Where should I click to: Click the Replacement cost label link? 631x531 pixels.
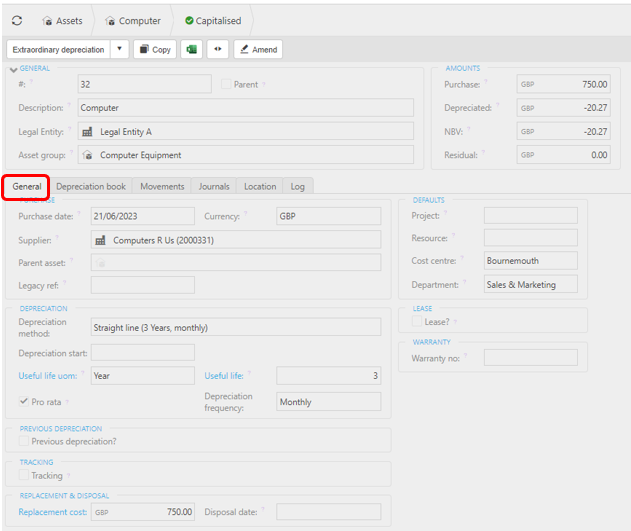coord(52,512)
